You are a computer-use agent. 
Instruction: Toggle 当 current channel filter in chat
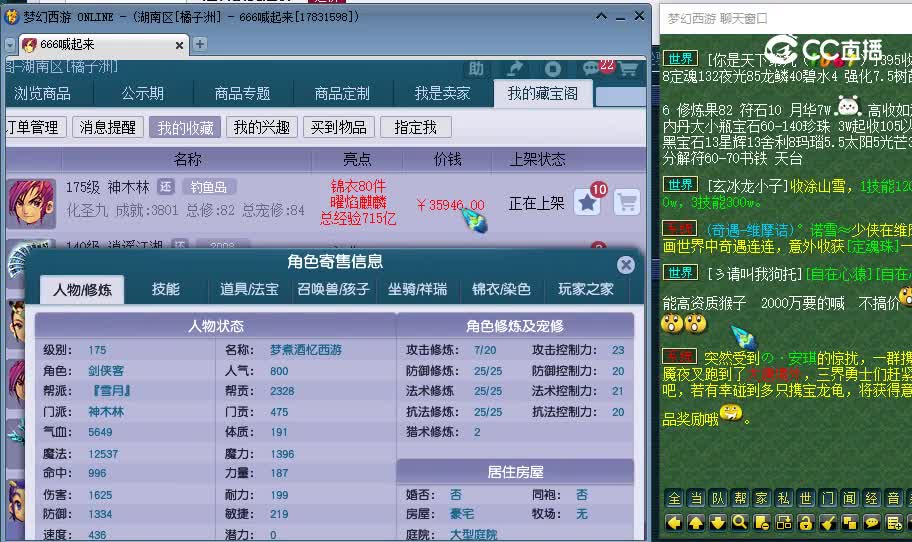pyautogui.click(x=696, y=498)
